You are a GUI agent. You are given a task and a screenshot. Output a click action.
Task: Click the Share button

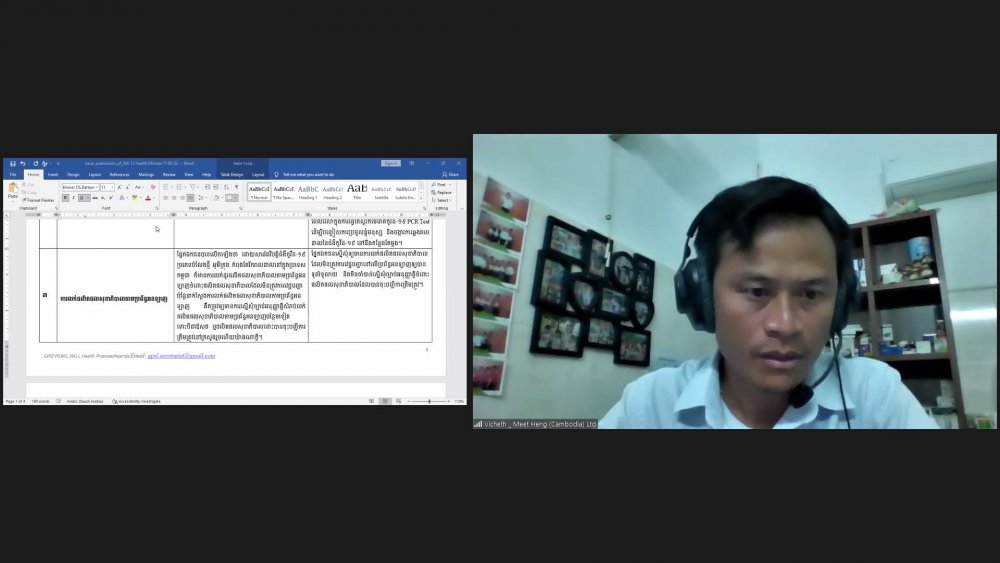coord(451,174)
